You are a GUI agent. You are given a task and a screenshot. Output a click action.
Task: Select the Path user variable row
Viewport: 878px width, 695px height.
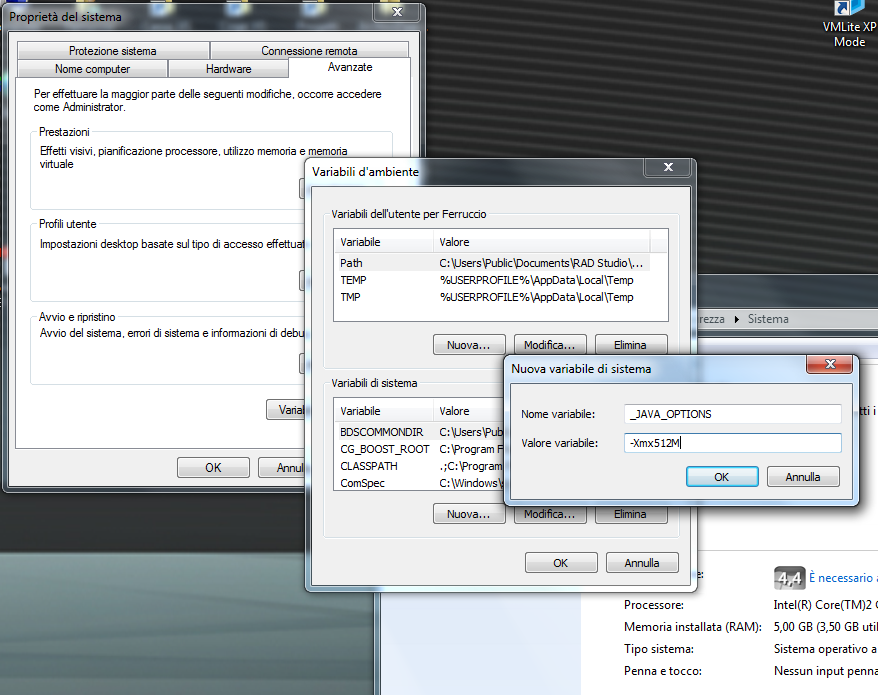tap(492, 263)
